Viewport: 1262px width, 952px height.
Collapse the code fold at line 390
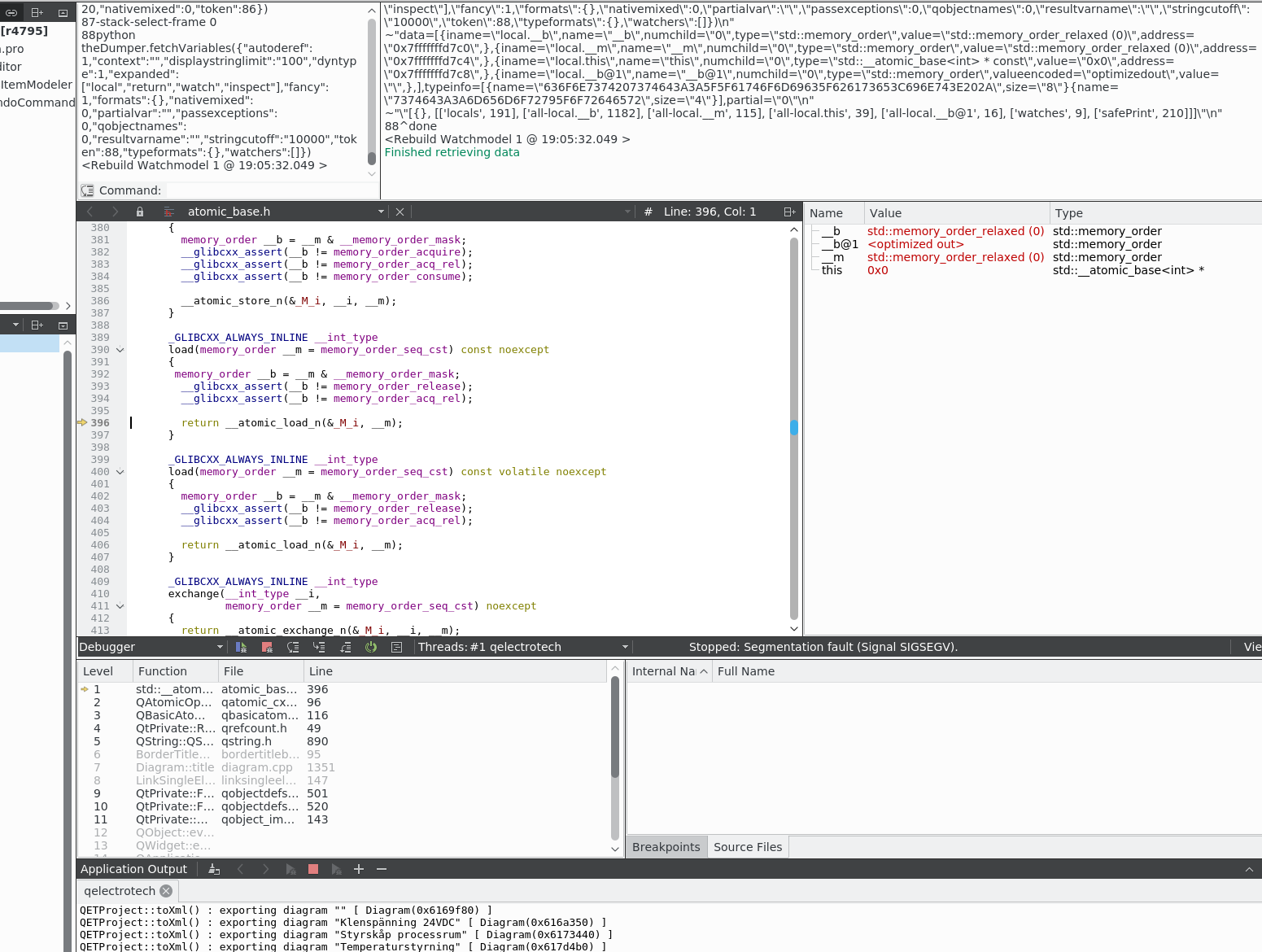(x=120, y=350)
